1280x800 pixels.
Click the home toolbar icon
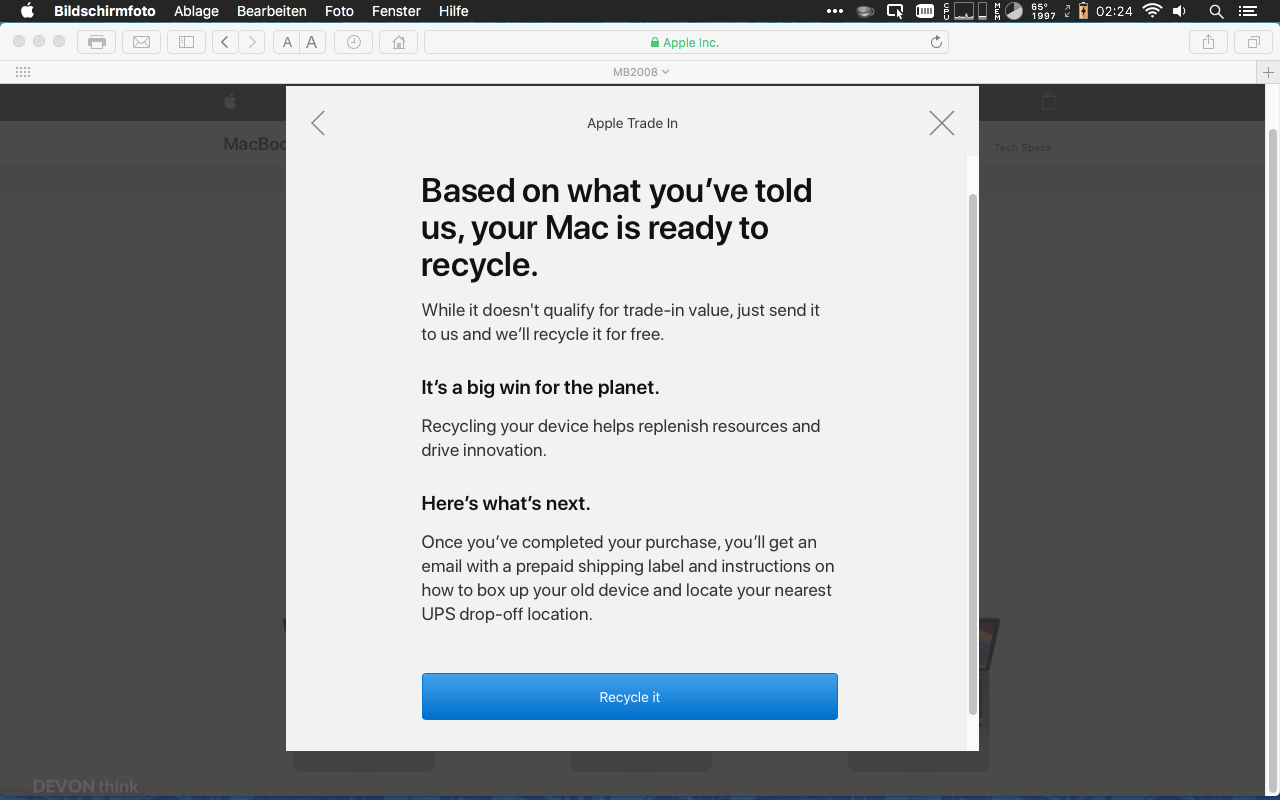399,42
